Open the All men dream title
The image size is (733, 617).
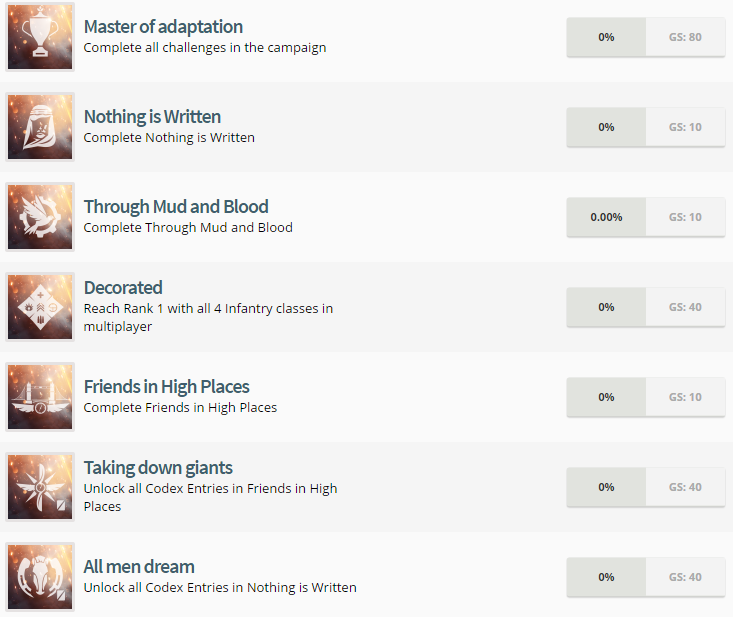(x=139, y=567)
